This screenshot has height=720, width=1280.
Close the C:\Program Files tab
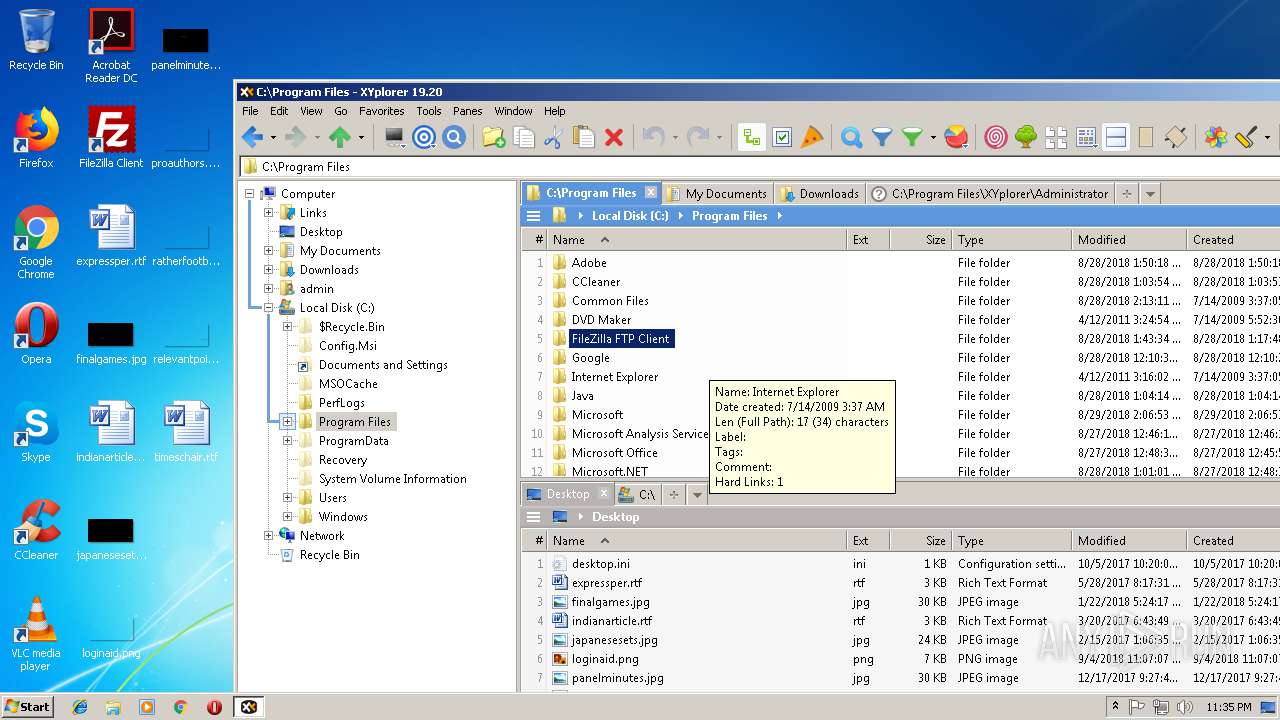pyautogui.click(x=650, y=193)
